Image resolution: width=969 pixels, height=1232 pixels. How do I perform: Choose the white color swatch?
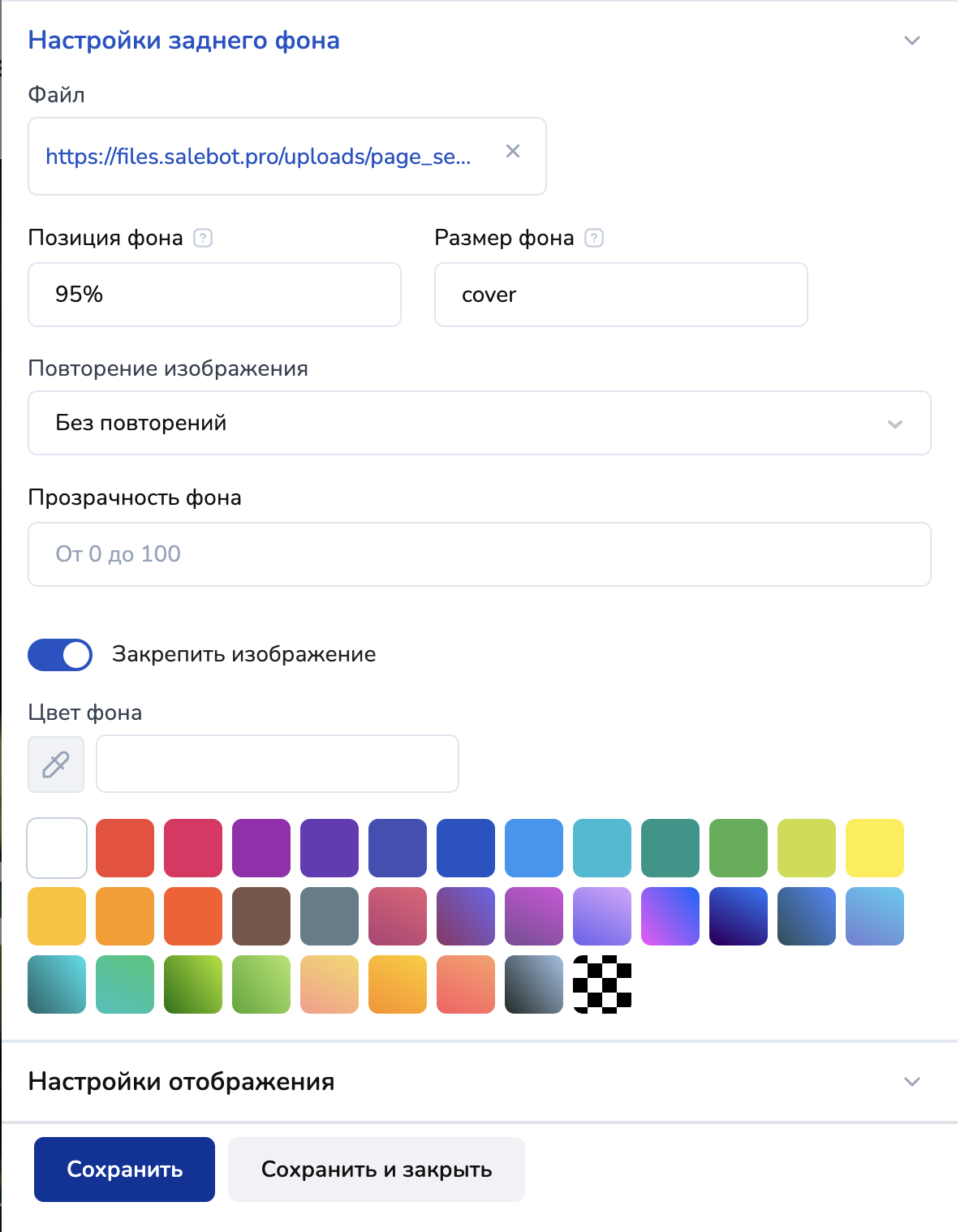point(57,848)
